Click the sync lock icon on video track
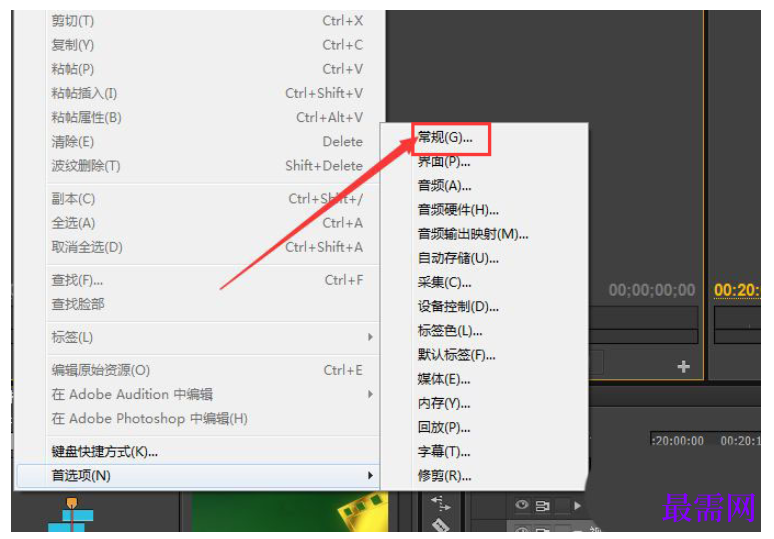 coord(542,506)
